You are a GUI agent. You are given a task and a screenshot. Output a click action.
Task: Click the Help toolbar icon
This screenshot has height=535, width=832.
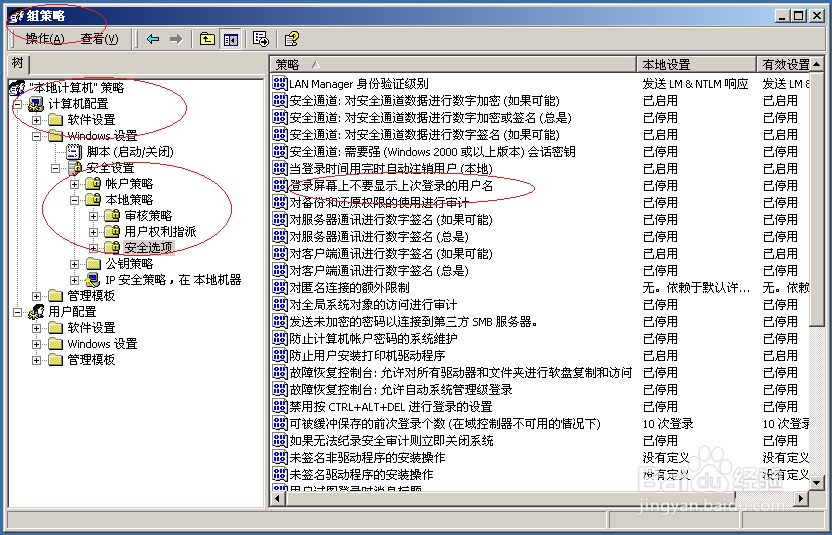point(291,39)
